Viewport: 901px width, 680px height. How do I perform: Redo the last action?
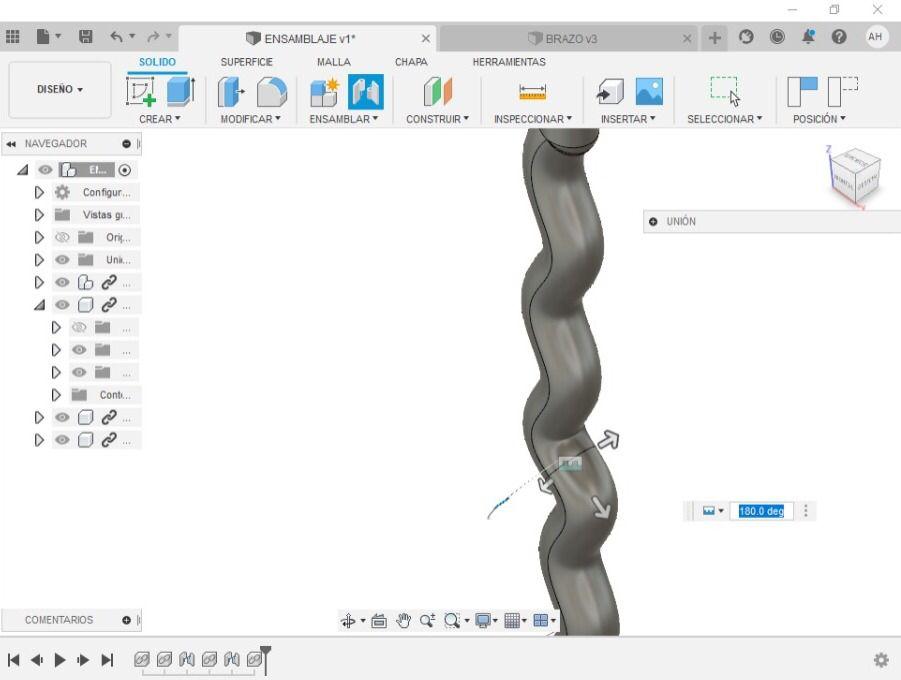tap(153, 37)
